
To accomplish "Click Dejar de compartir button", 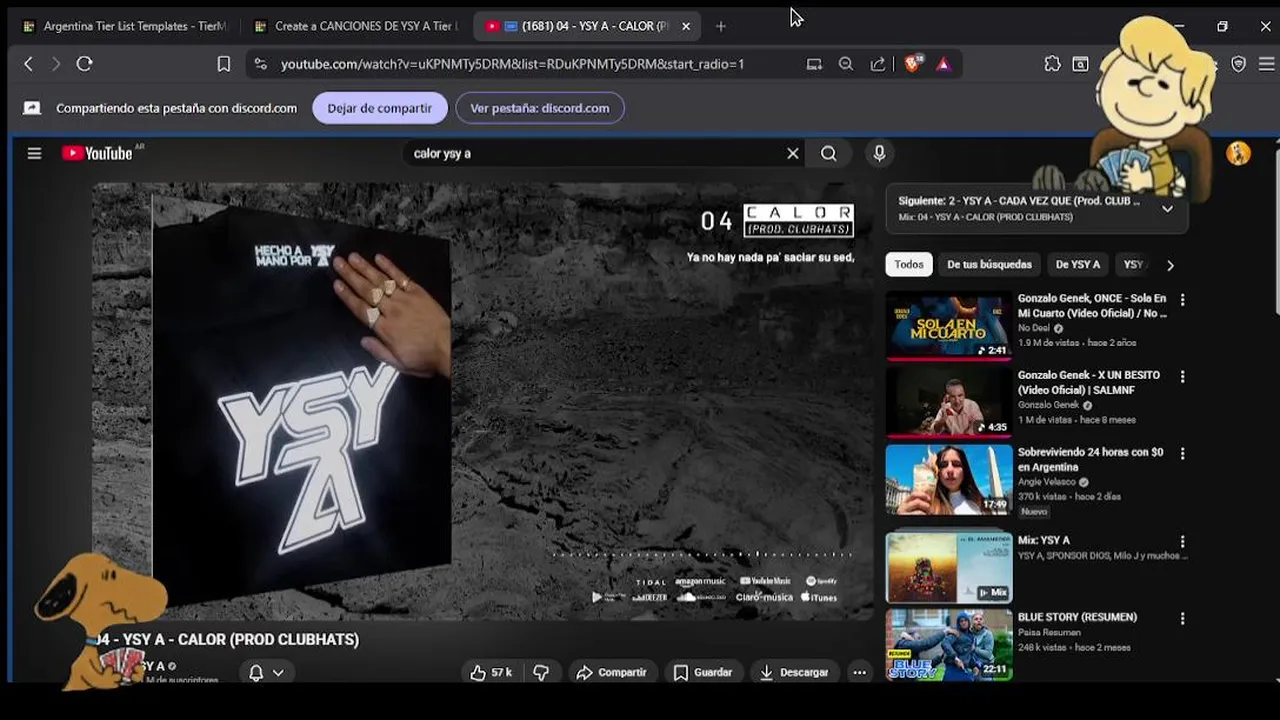I will [x=380, y=108].
